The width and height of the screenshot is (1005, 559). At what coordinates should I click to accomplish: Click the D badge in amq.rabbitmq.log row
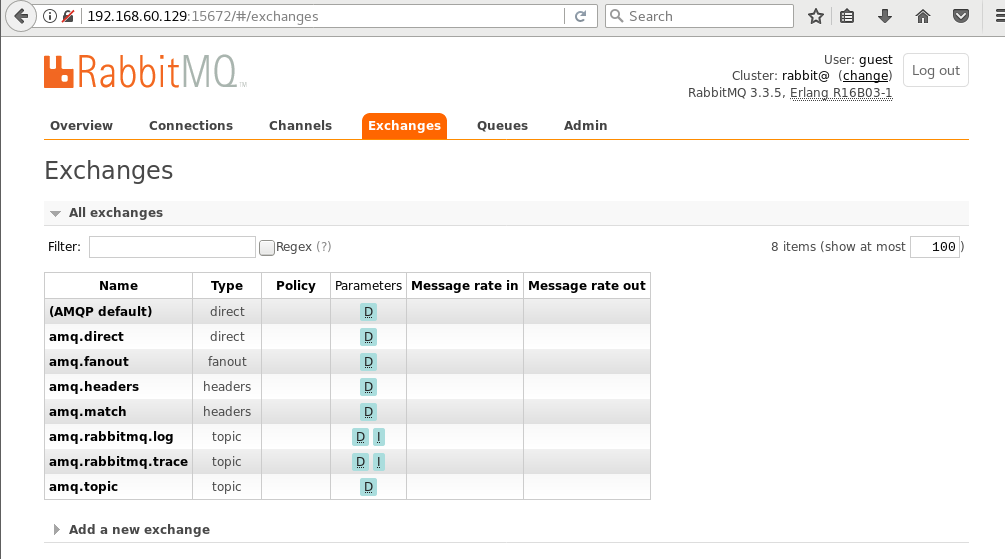pos(360,437)
